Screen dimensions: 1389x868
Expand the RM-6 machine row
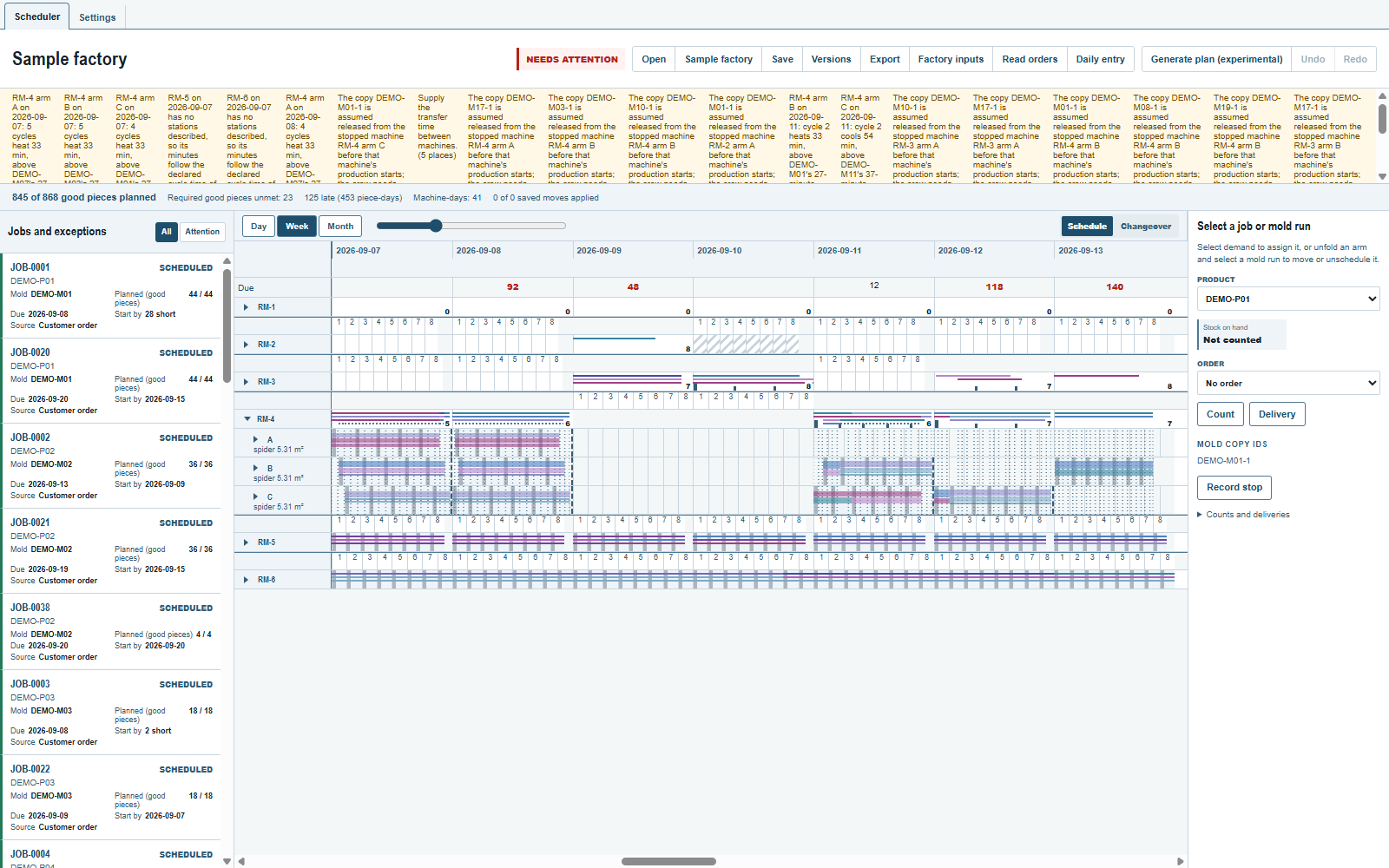tap(247, 580)
